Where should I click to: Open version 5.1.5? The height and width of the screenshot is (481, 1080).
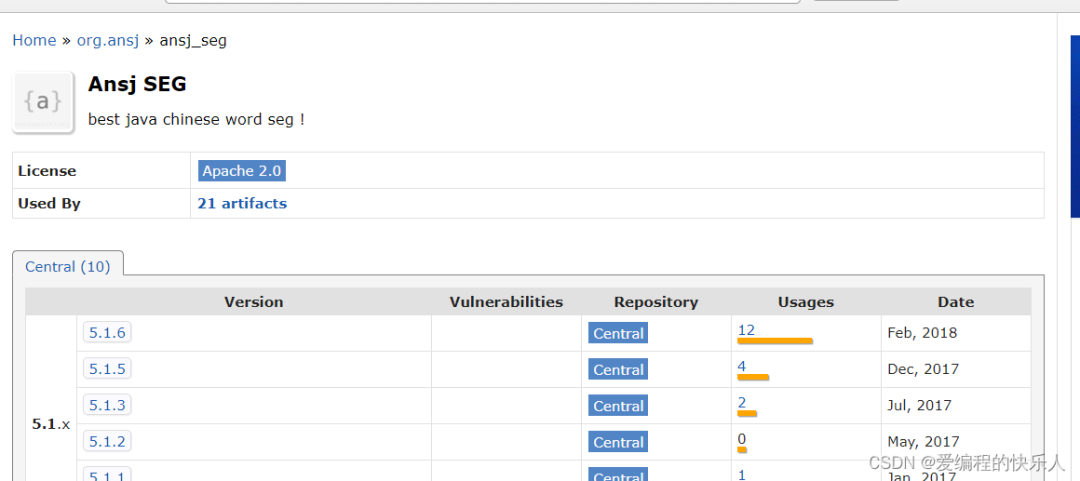[x=107, y=369]
